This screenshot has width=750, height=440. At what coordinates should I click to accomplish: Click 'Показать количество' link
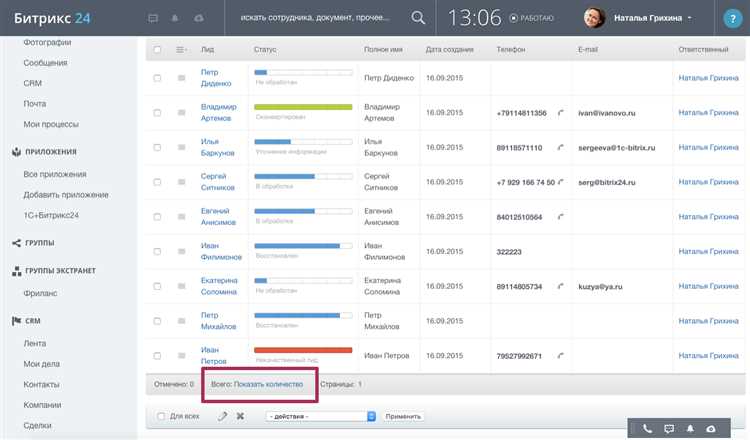click(268, 384)
